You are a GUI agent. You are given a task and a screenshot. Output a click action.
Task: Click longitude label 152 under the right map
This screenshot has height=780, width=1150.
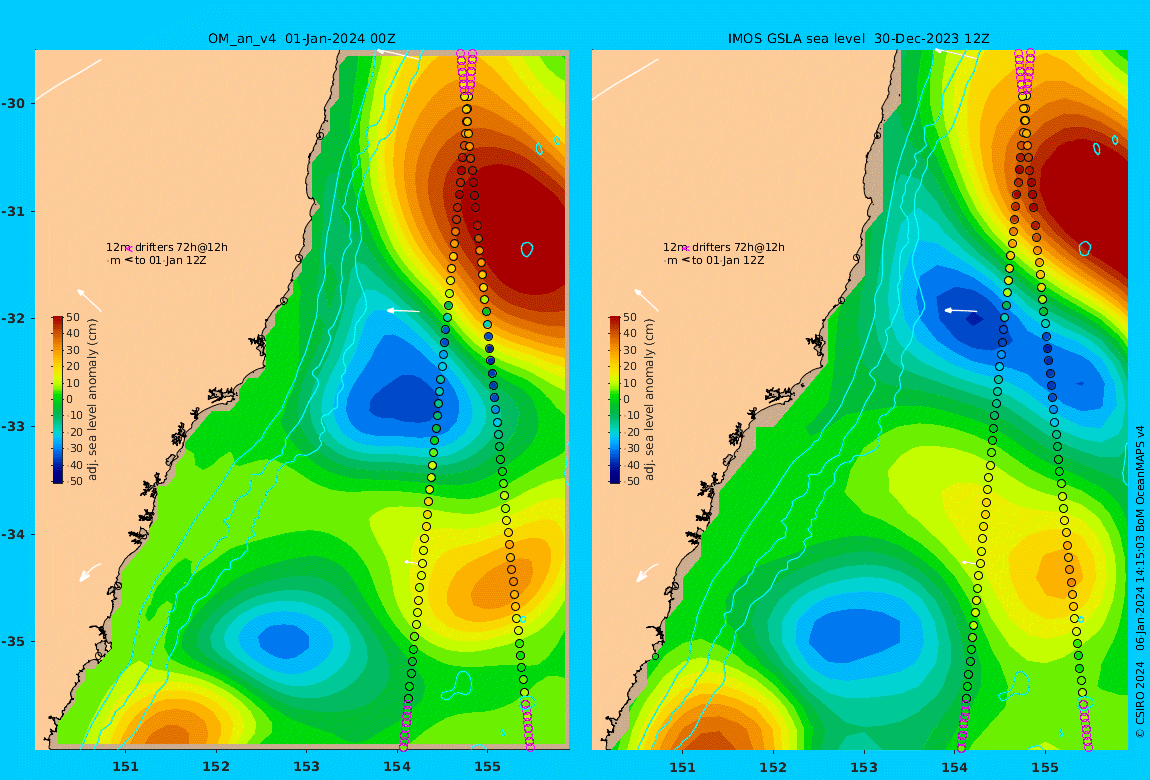click(x=773, y=767)
